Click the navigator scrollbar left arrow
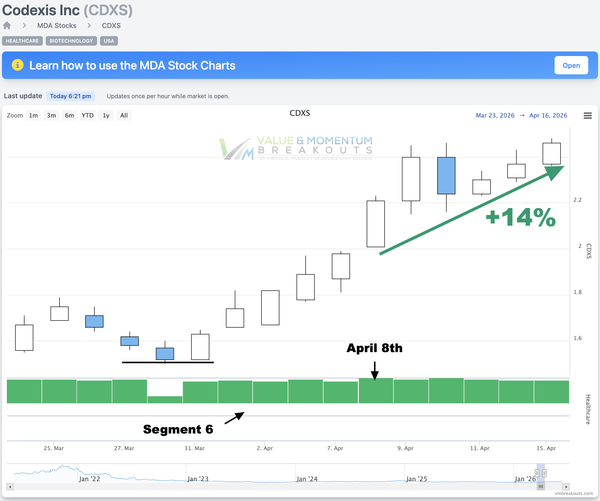600x501 pixels. point(10,487)
